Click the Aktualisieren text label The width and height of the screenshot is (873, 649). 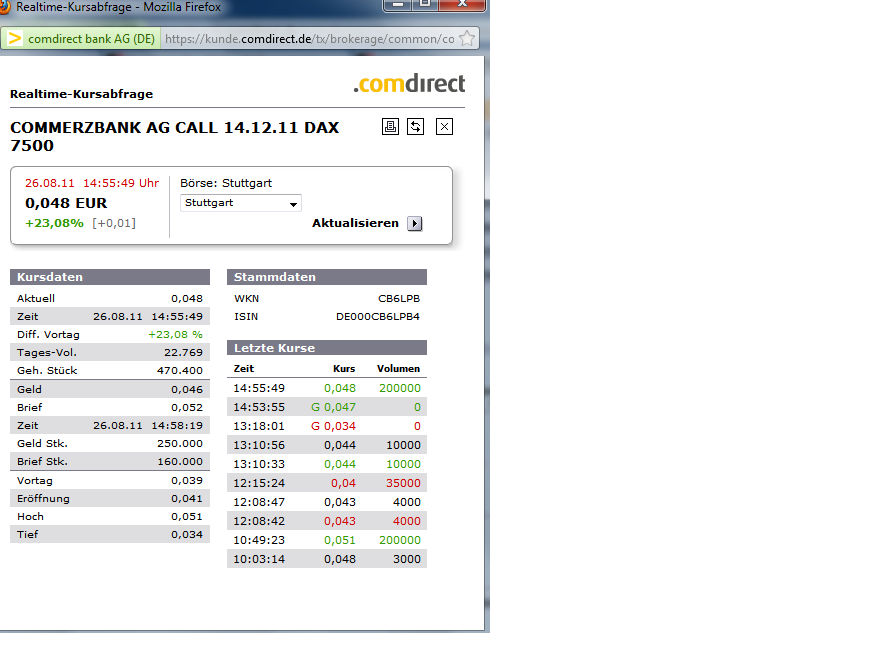click(x=355, y=224)
